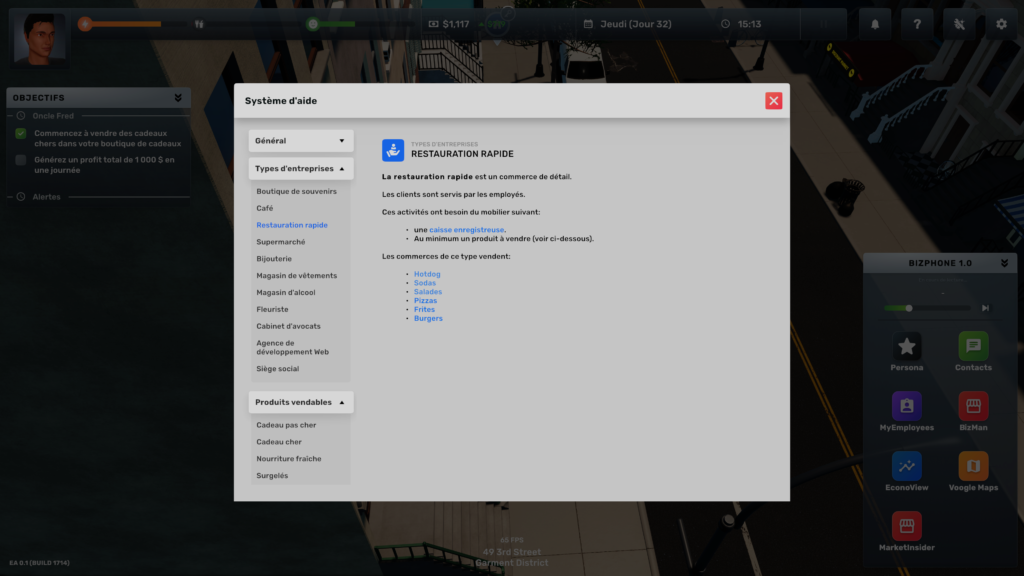Viewport: 1024px width, 576px height.
Task: Click the money icon beside $1,117
Action: (x=433, y=24)
